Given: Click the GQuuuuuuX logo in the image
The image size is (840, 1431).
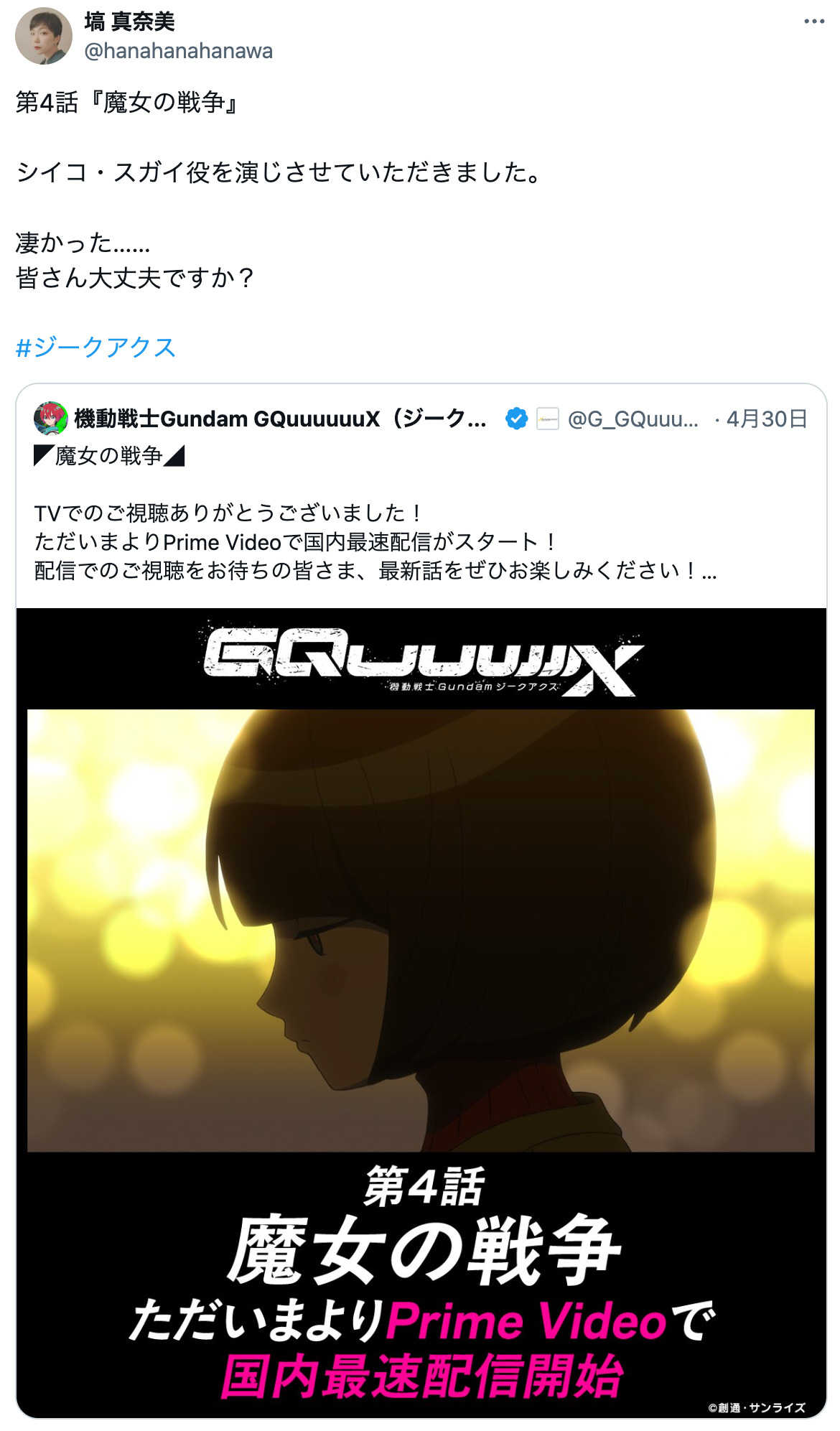Looking at the screenshot, I should [x=421, y=659].
